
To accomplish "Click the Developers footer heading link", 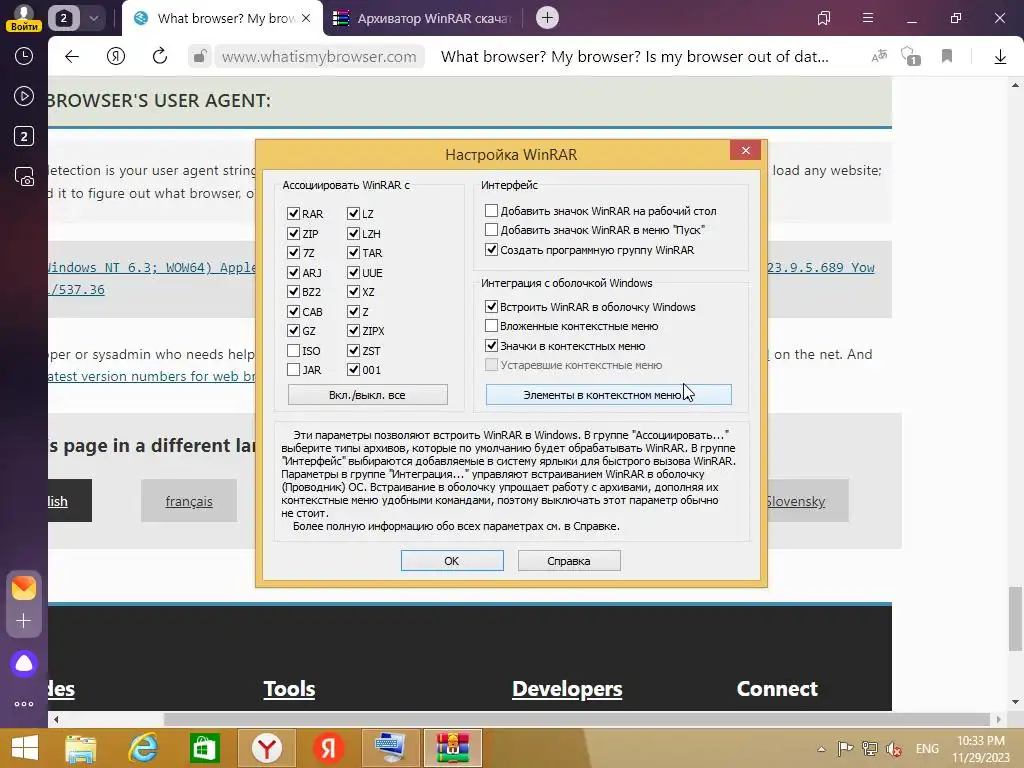I will 567,688.
